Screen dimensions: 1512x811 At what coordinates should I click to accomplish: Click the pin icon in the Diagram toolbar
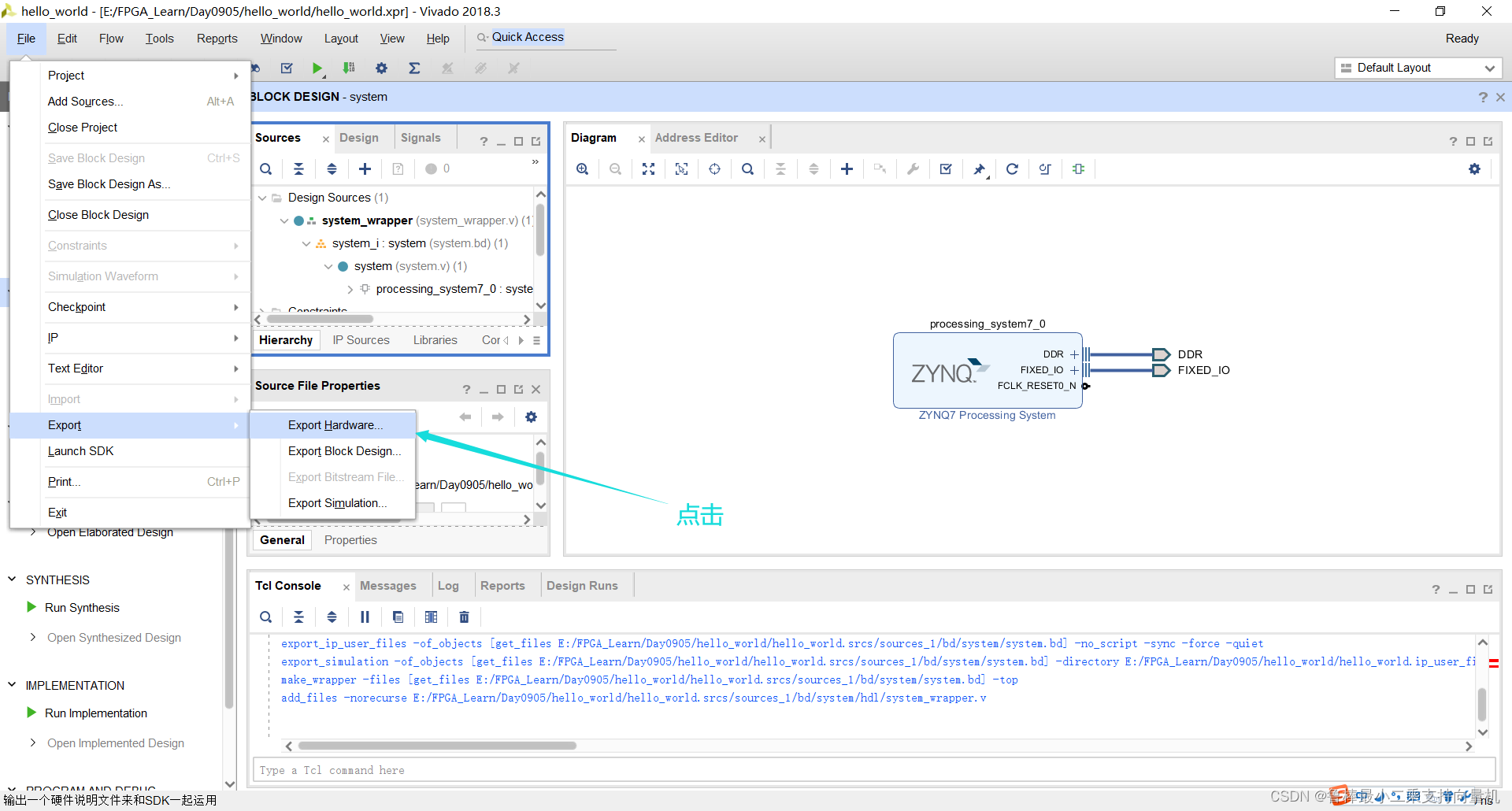[x=979, y=168]
